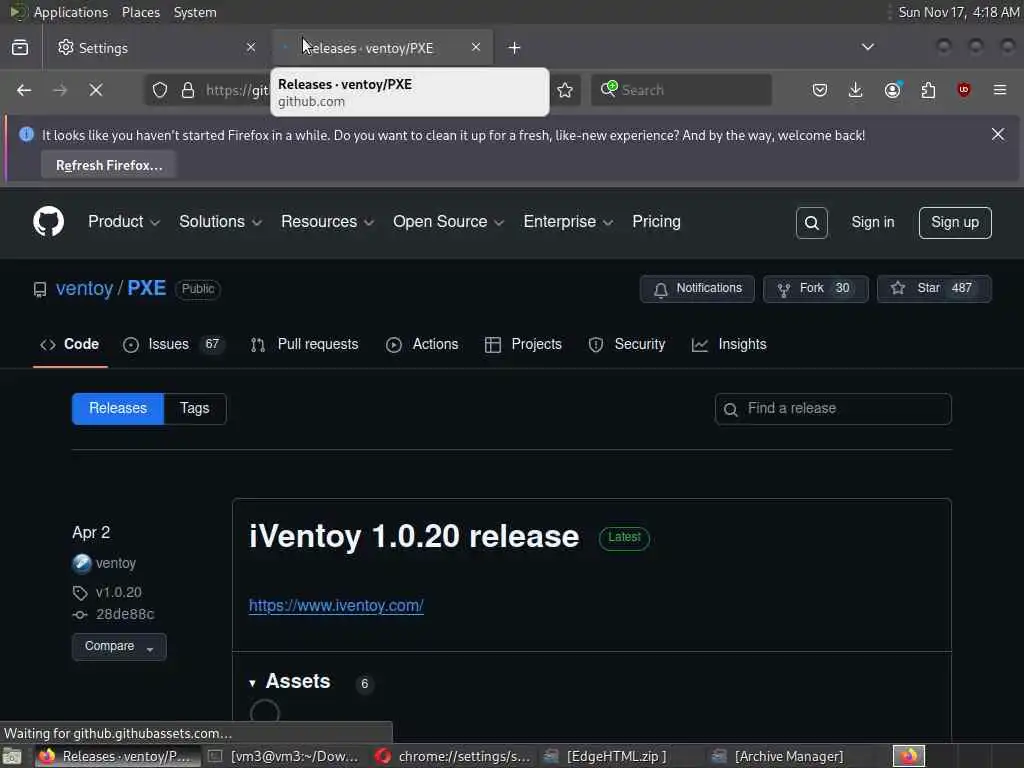The height and width of the screenshot is (768, 1024).
Task: Go back to previous page
Action: [24, 90]
